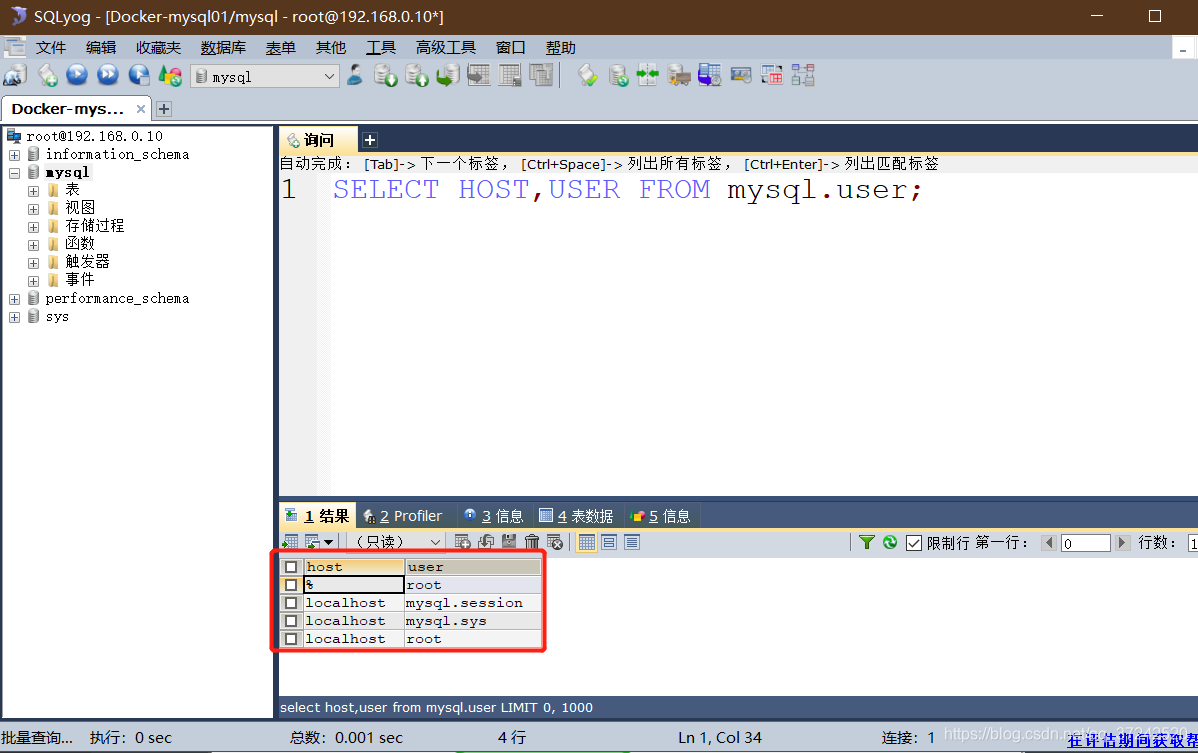
Task: Check the localhost root row checkbox
Action: coord(291,639)
